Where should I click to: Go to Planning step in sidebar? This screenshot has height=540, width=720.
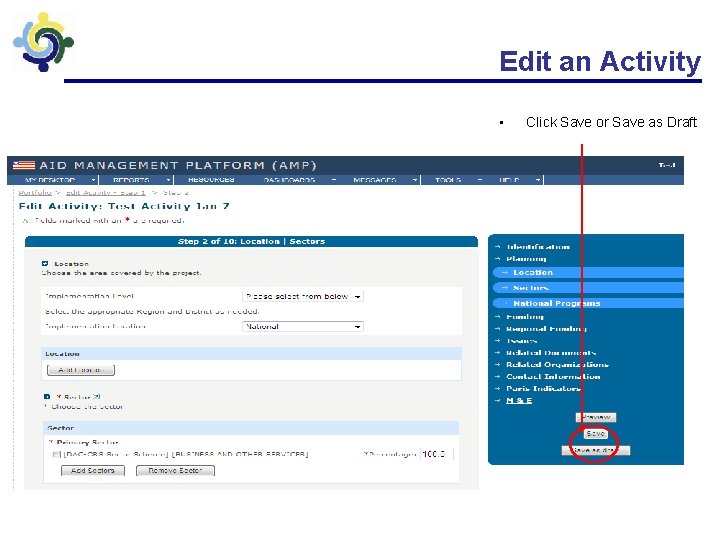[526, 259]
